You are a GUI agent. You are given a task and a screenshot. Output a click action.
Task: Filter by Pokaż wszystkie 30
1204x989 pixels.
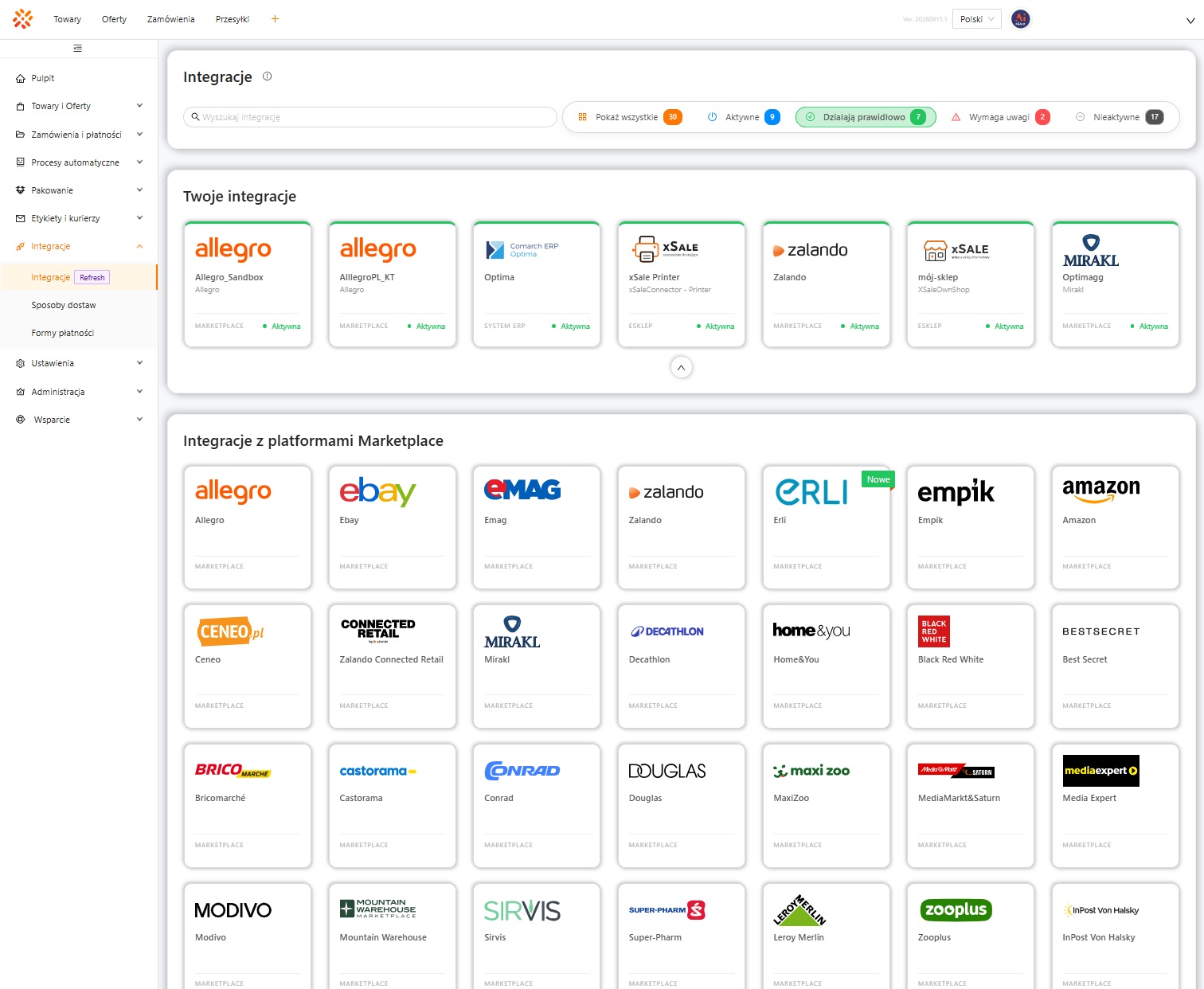coord(630,117)
